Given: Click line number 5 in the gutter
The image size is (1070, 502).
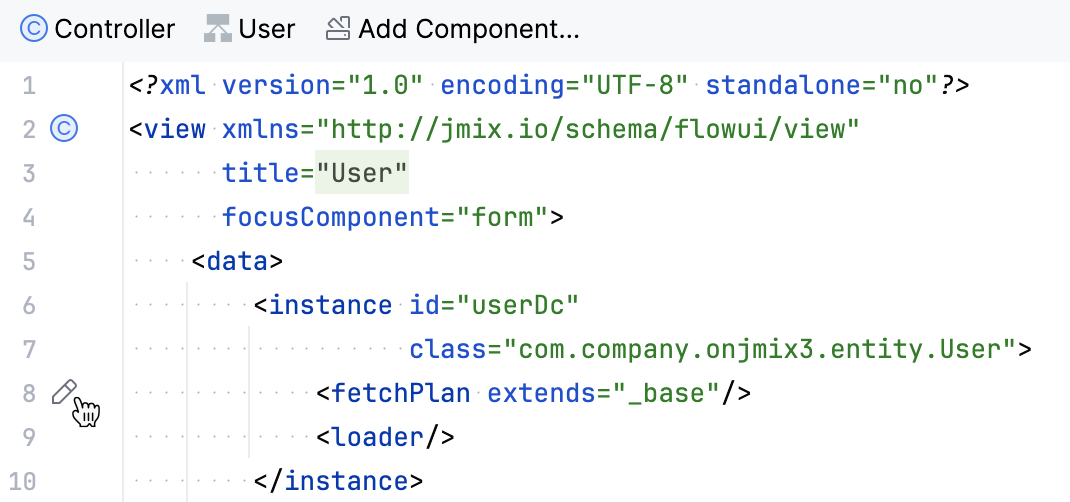Looking at the screenshot, I should [x=29, y=261].
